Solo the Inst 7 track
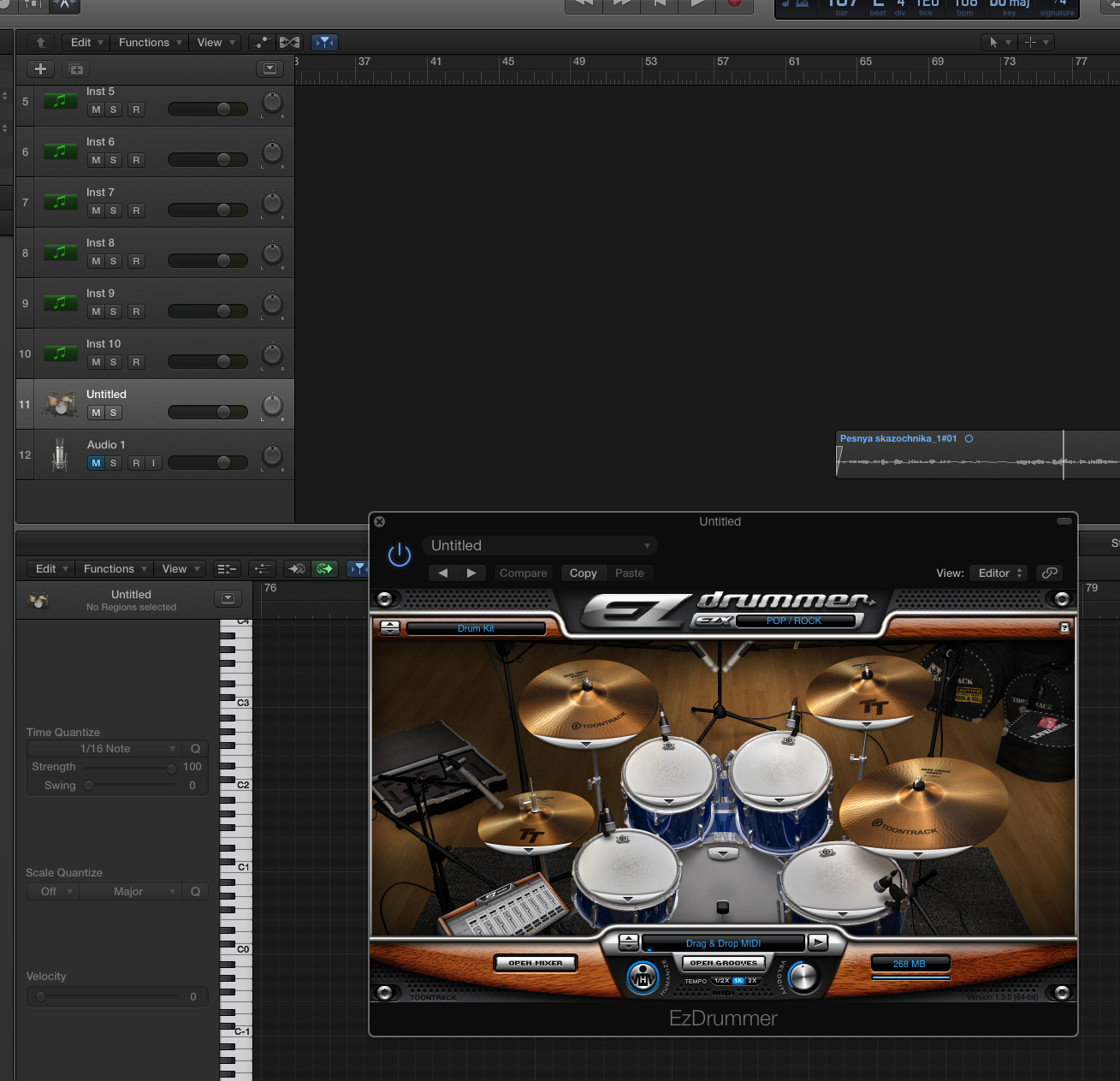Viewport: 1120px width, 1081px height. 113,211
